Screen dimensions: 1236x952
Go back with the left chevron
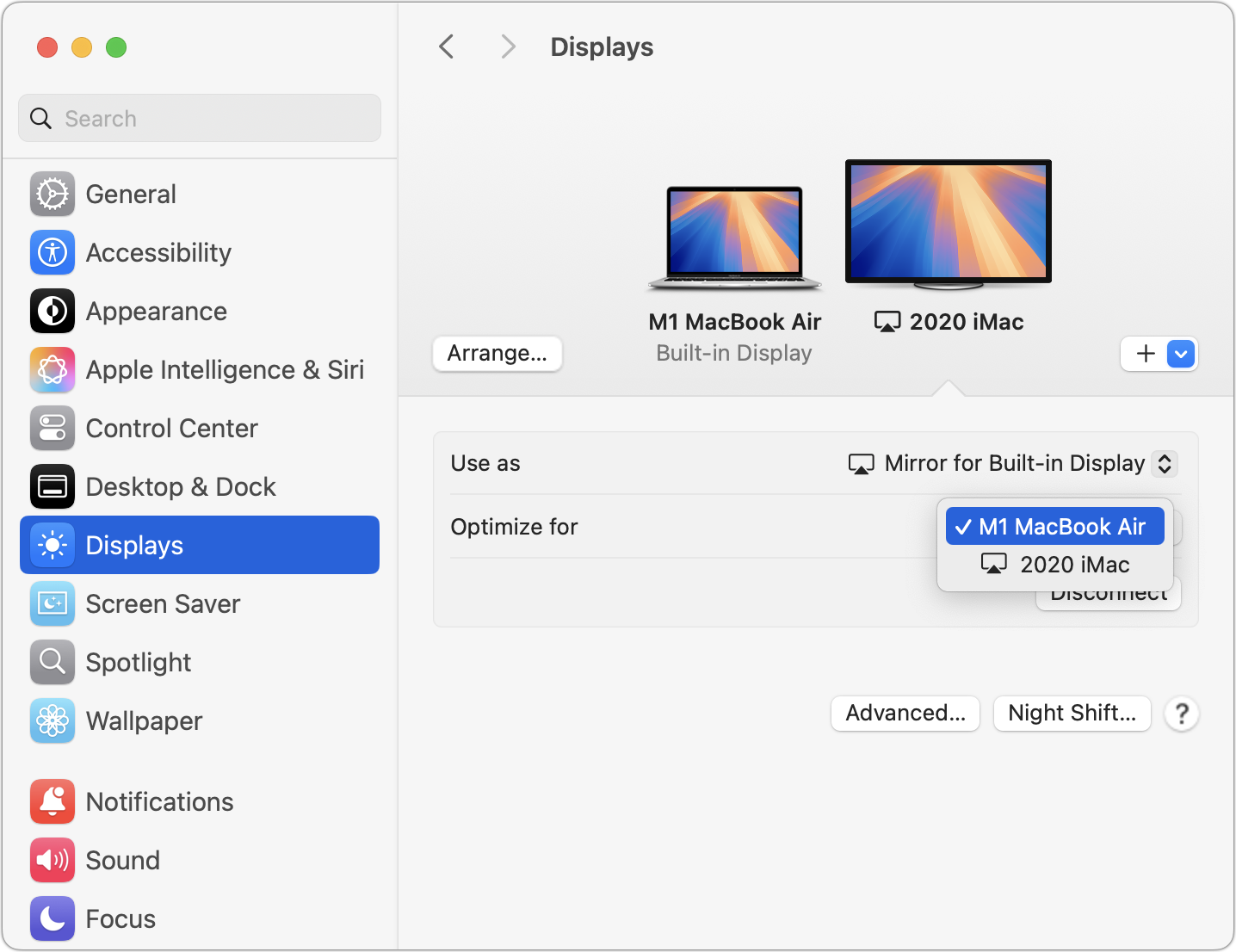(x=446, y=46)
